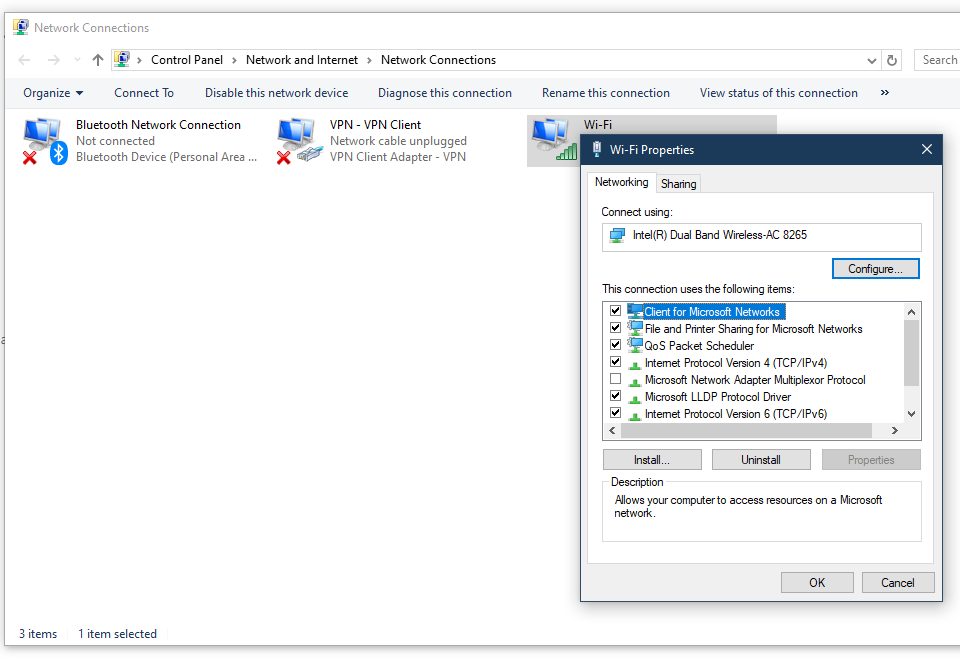The width and height of the screenshot is (960, 672).
Task: Click the items list vertical scrollbar thumb
Action: pos(912,353)
